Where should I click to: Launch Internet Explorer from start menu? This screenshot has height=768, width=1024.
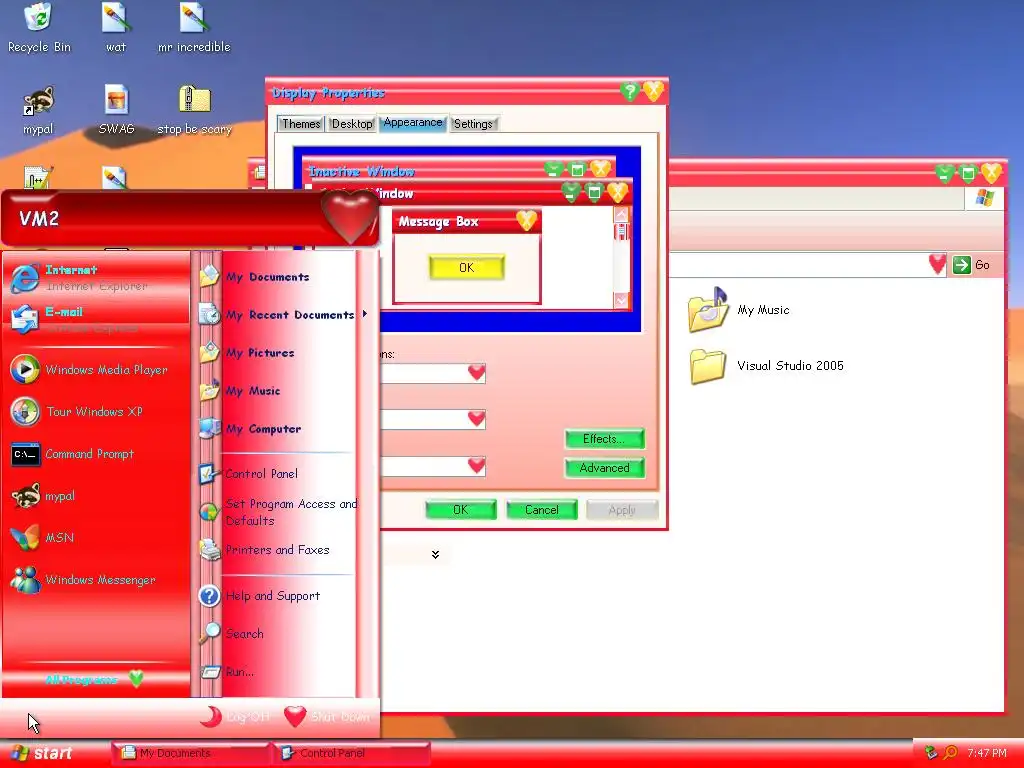[x=97, y=278]
